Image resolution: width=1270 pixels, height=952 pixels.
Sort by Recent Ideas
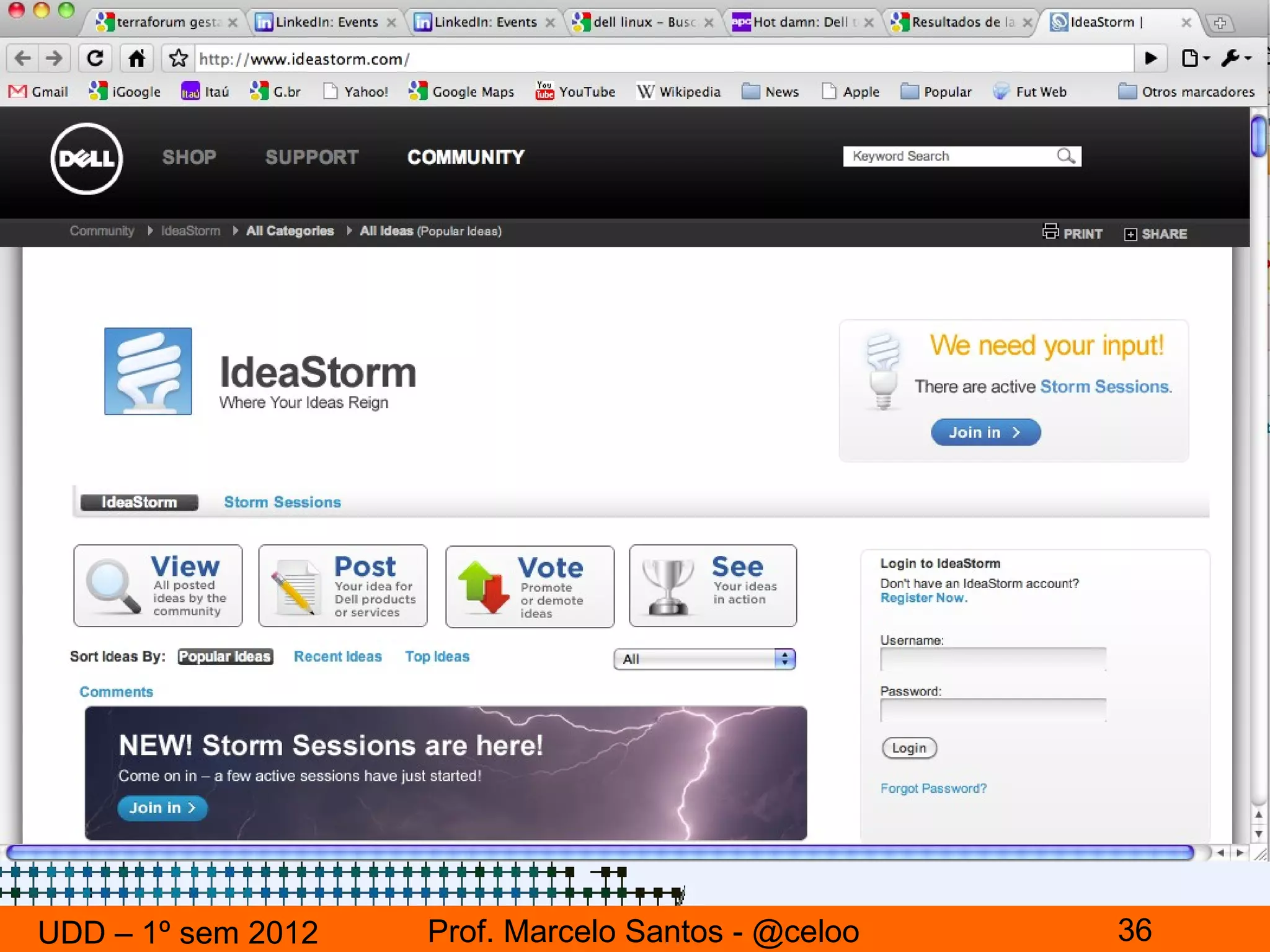pyautogui.click(x=337, y=656)
